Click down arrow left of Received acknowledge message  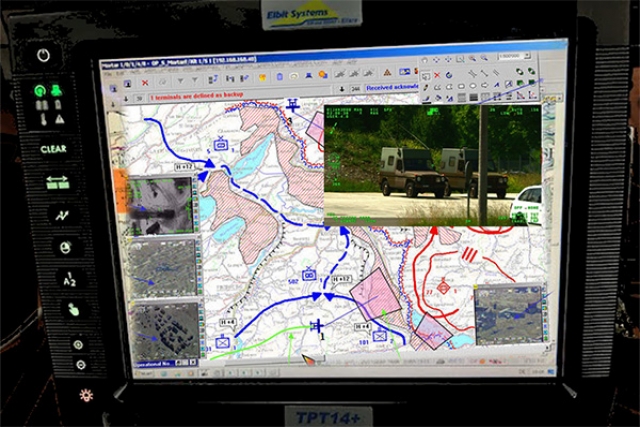(342, 89)
